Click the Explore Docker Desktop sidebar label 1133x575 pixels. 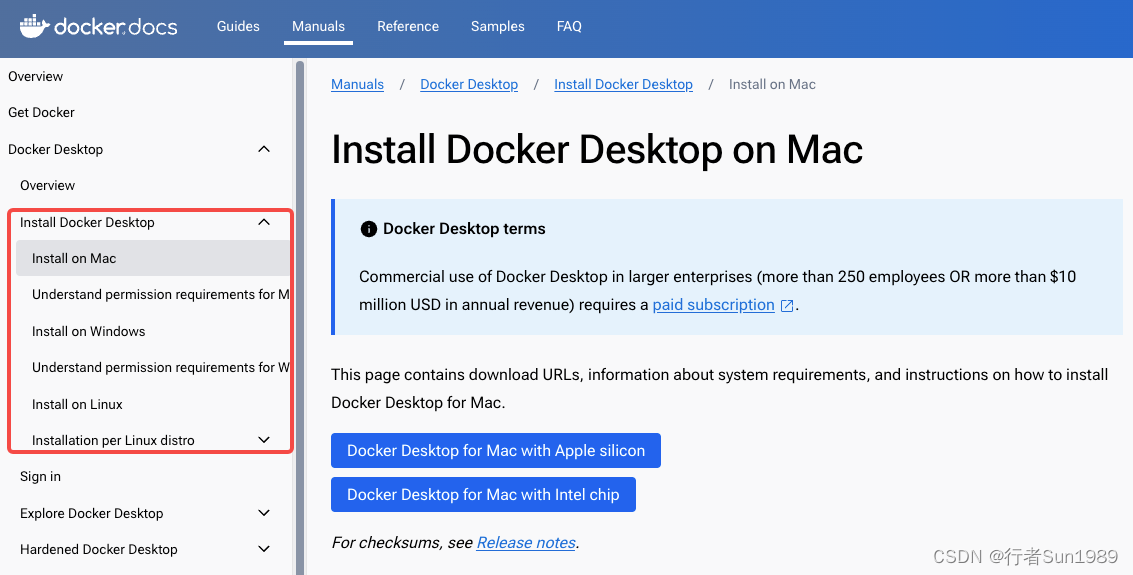[91, 514]
